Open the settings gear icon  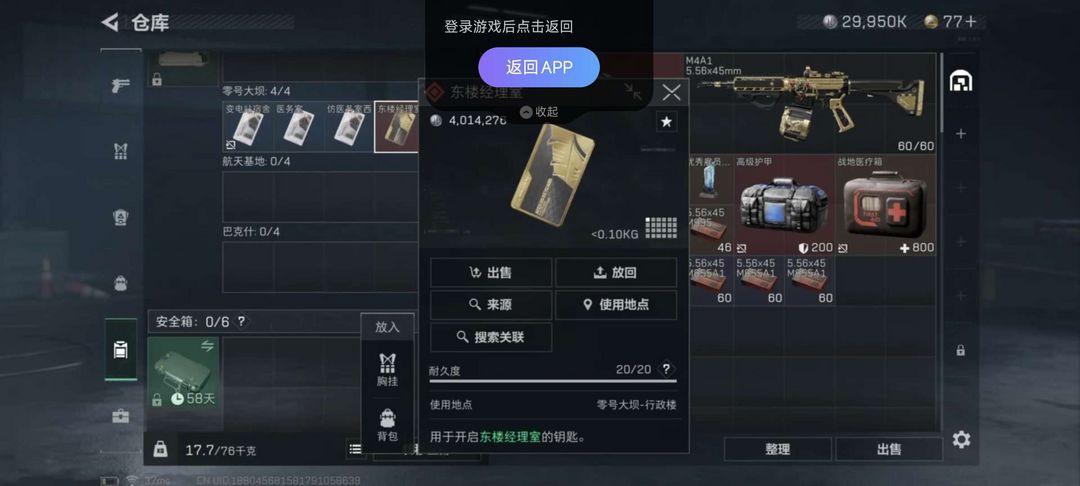tap(962, 439)
